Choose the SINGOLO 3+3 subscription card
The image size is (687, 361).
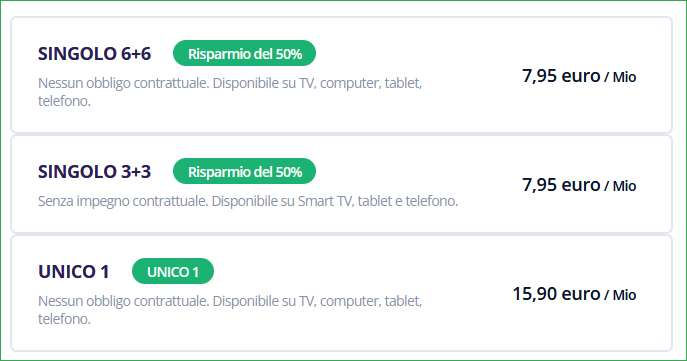pos(341,184)
